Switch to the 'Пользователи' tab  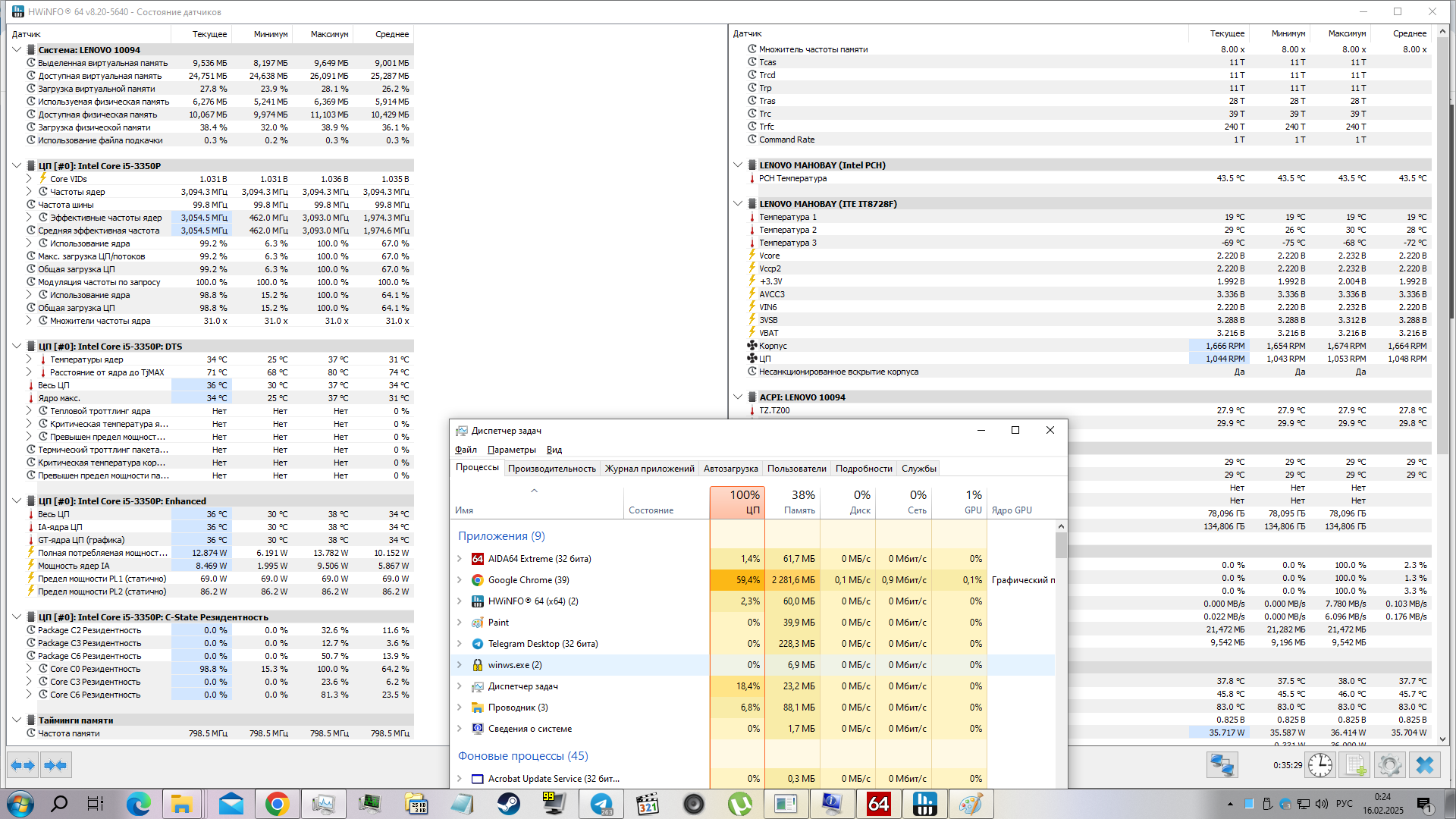[796, 469]
